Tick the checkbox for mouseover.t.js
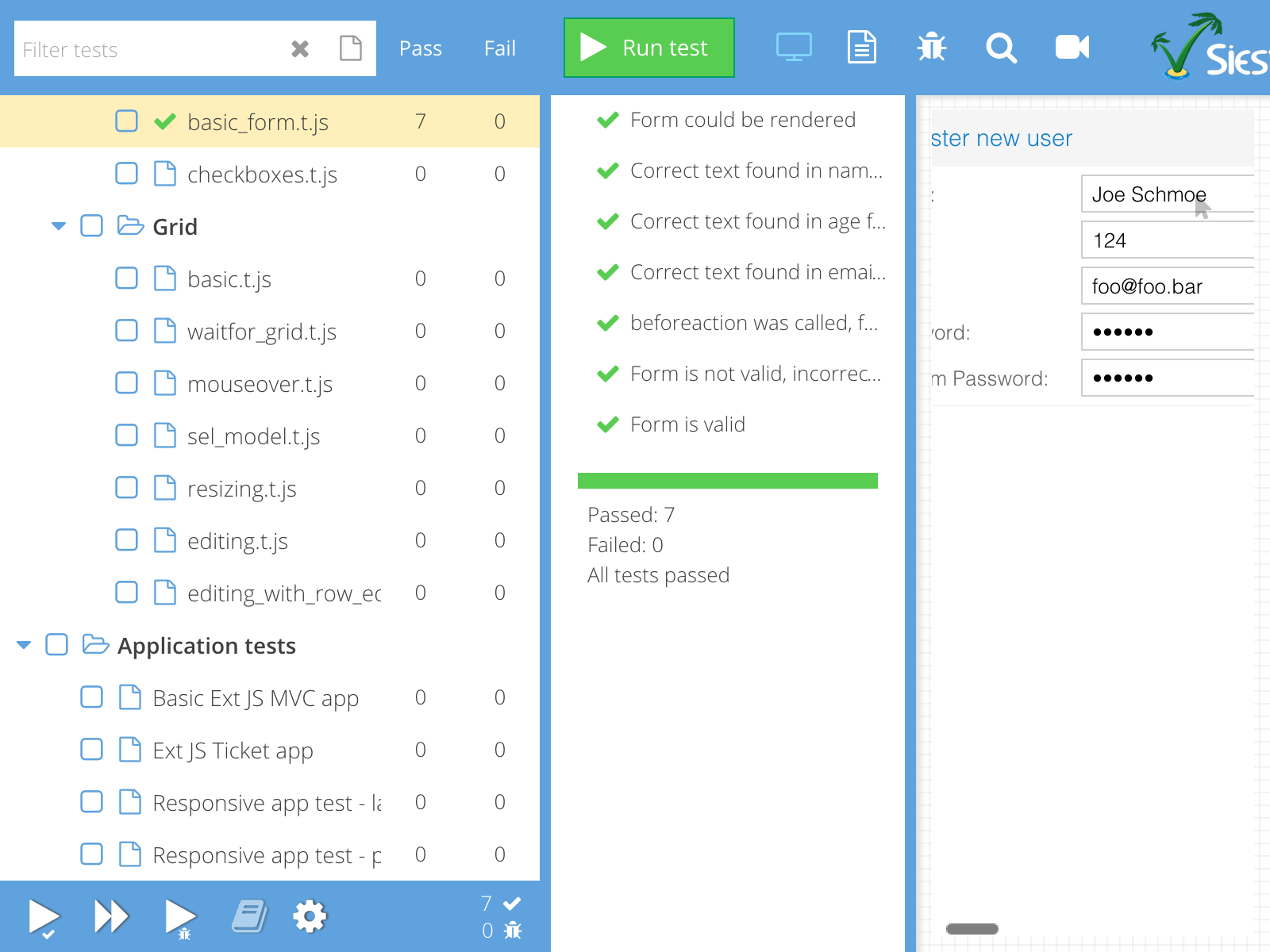Viewport: 1270px width, 952px height. coord(126,383)
